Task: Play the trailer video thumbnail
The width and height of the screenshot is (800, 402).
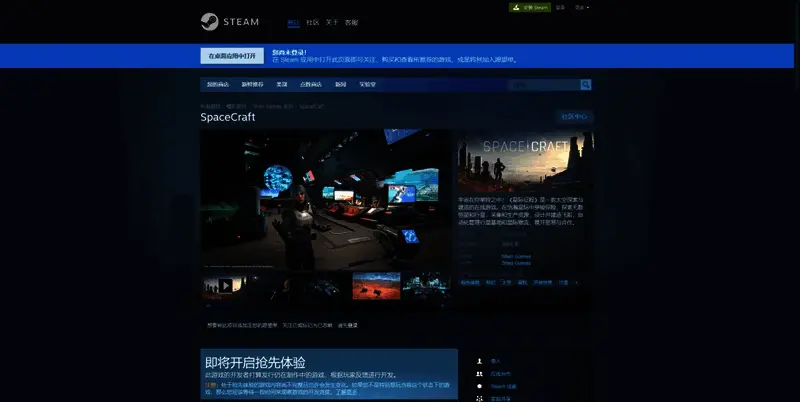Action: pyautogui.click(x=225, y=286)
